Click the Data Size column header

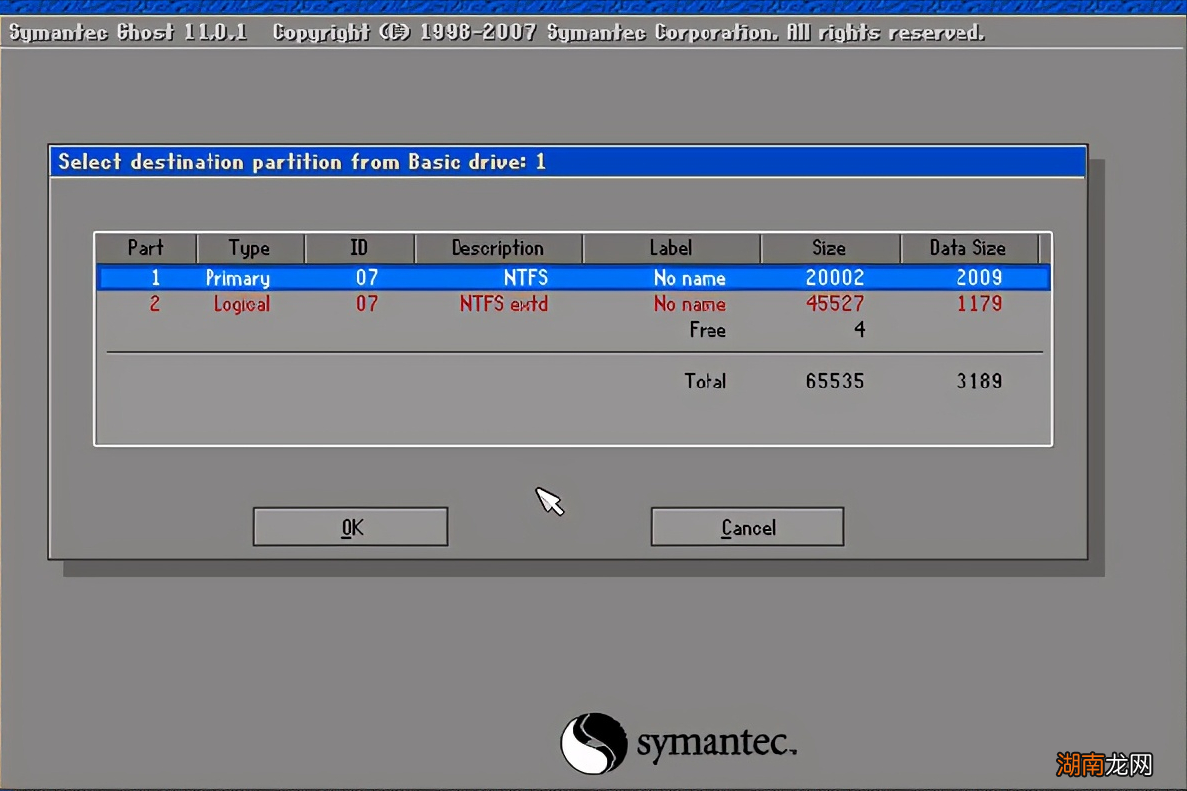click(x=967, y=248)
